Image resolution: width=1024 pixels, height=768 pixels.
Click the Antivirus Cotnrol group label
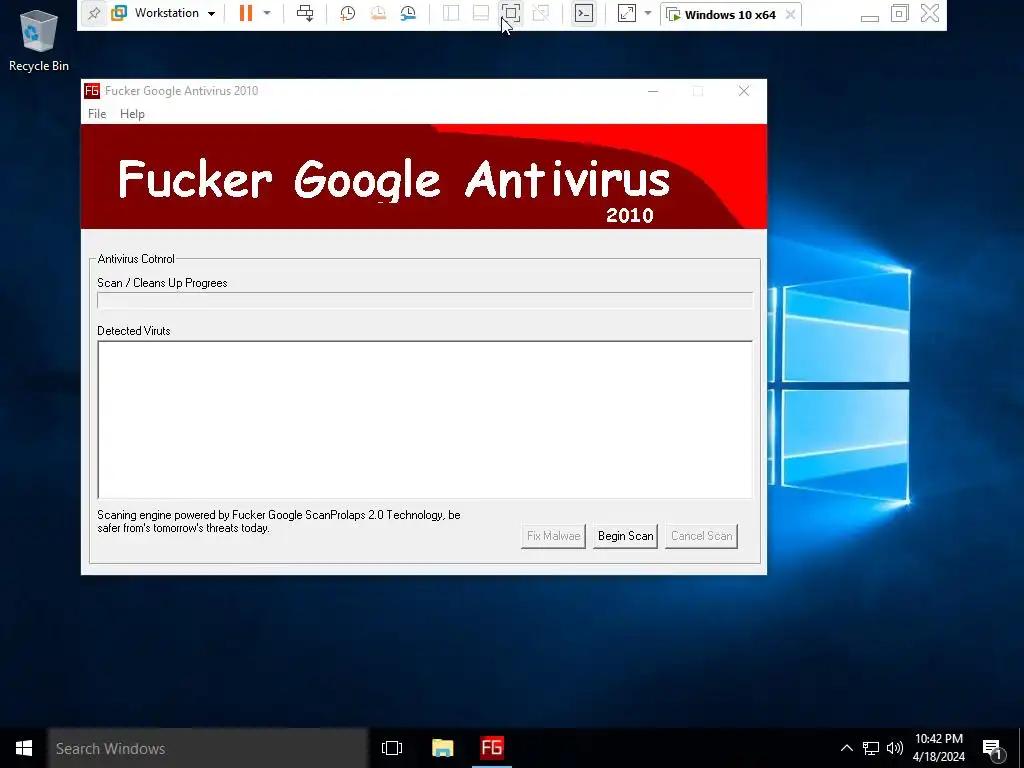(x=136, y=259)
